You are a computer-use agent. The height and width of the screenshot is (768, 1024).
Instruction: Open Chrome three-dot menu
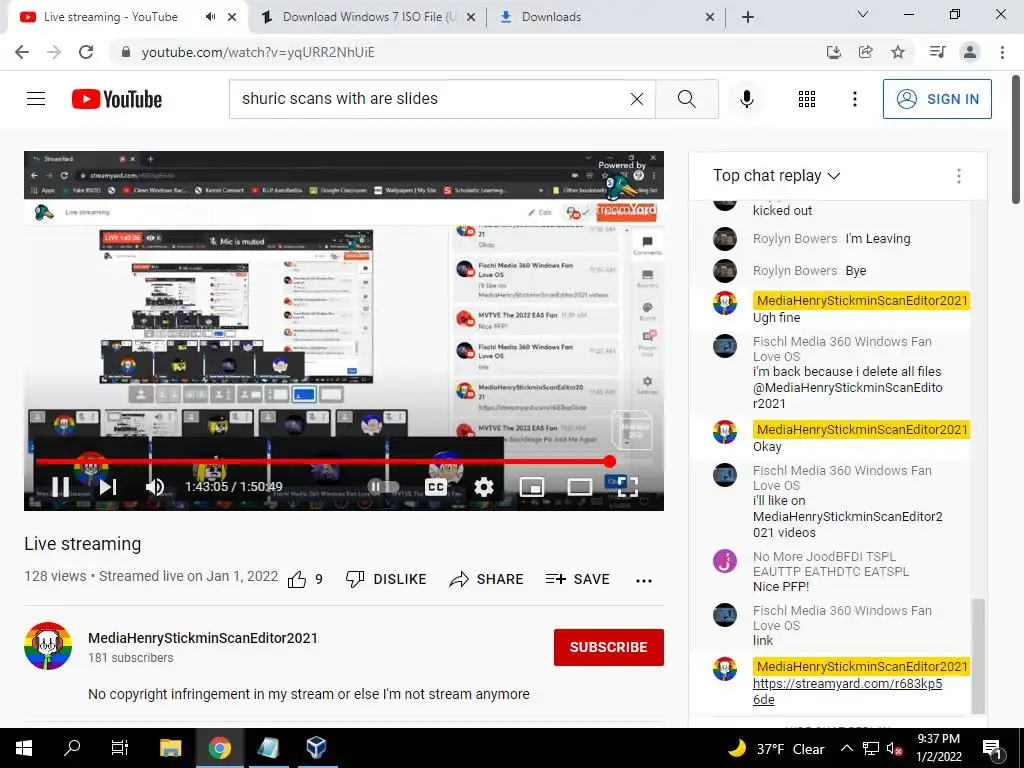tap(1002, 52)
